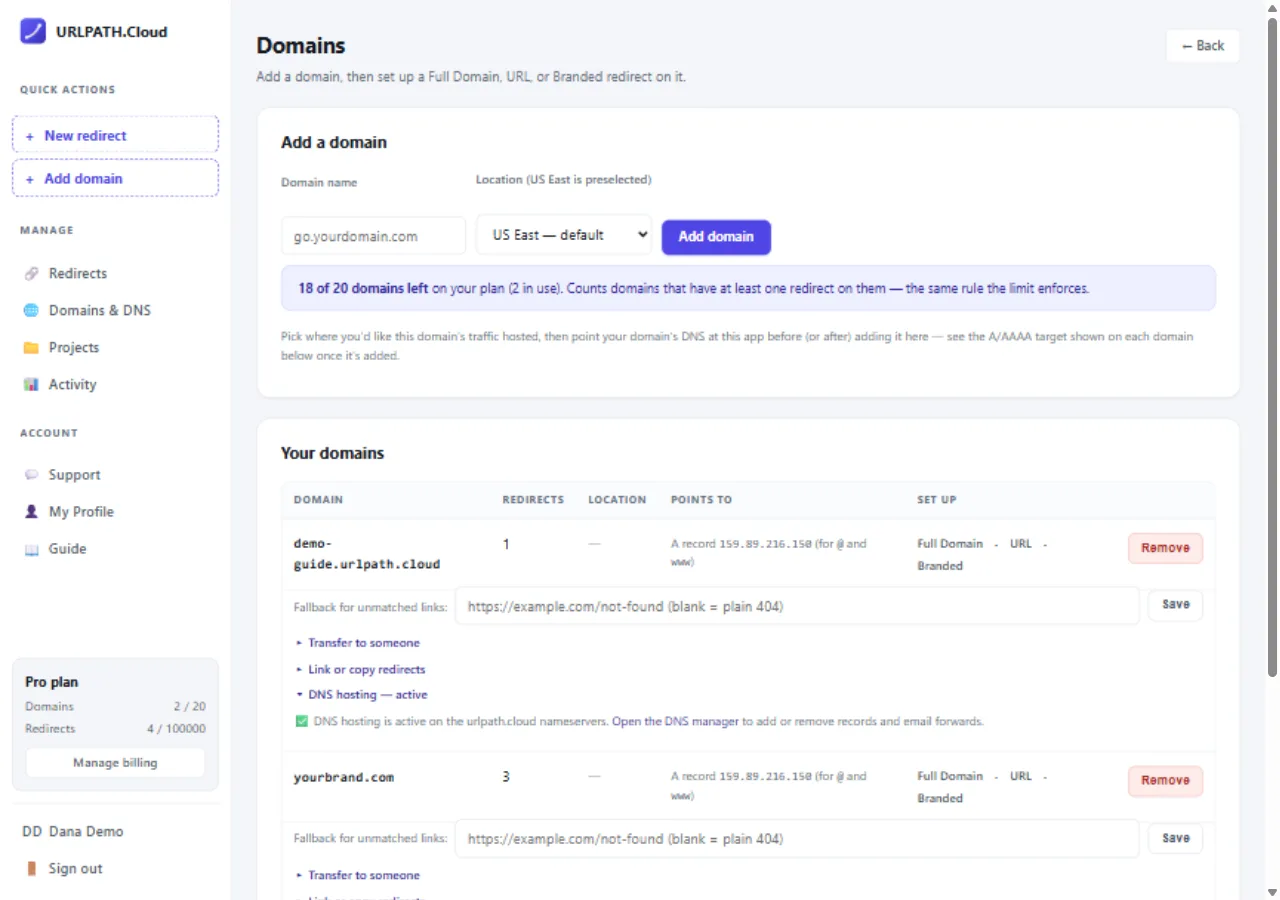Click the New redirect quick action
The width and height of the screenshot is (1280, 900).
[115, 135]
